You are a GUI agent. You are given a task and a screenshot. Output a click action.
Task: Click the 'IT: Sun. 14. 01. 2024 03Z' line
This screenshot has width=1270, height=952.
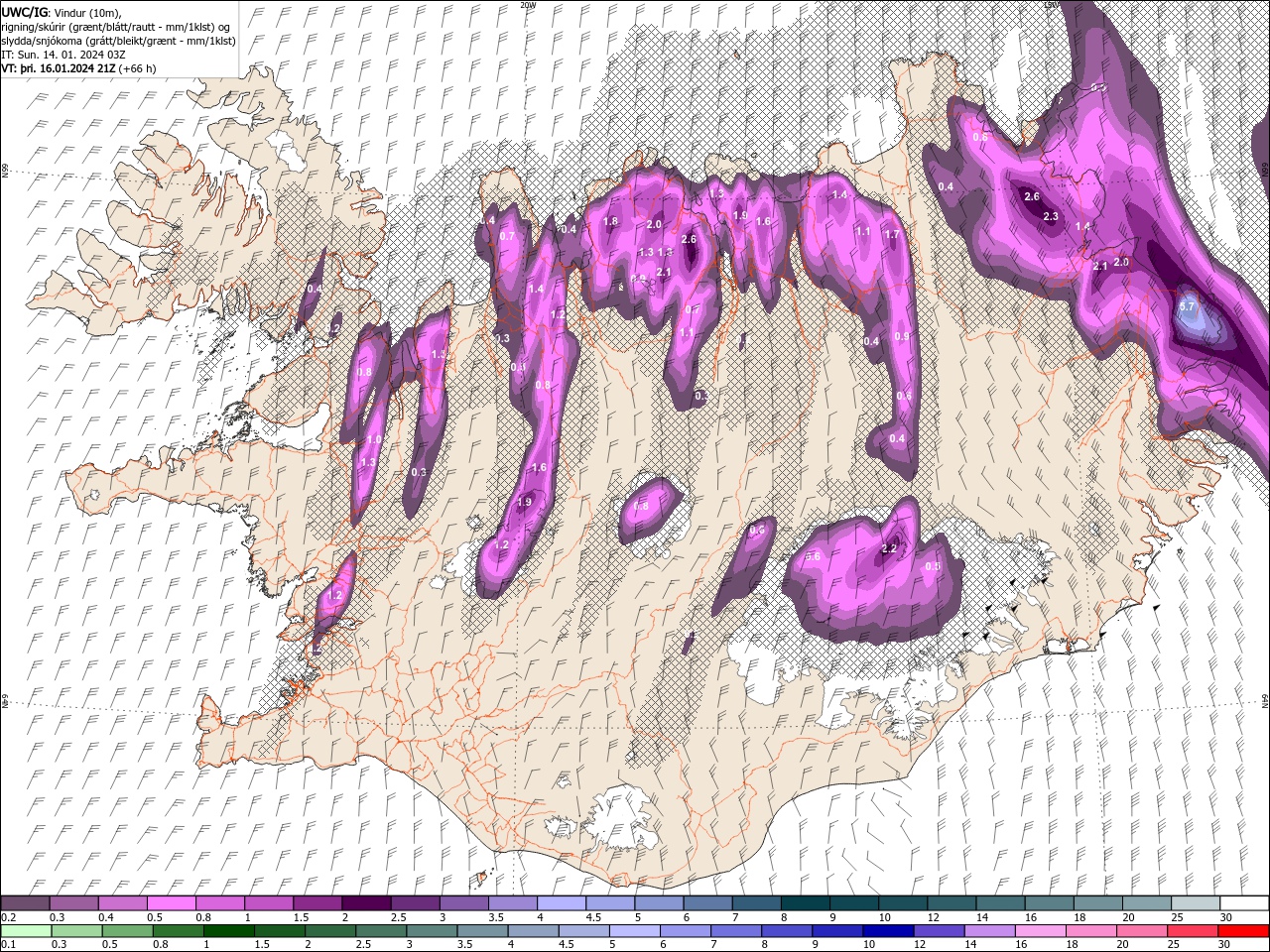63,54
